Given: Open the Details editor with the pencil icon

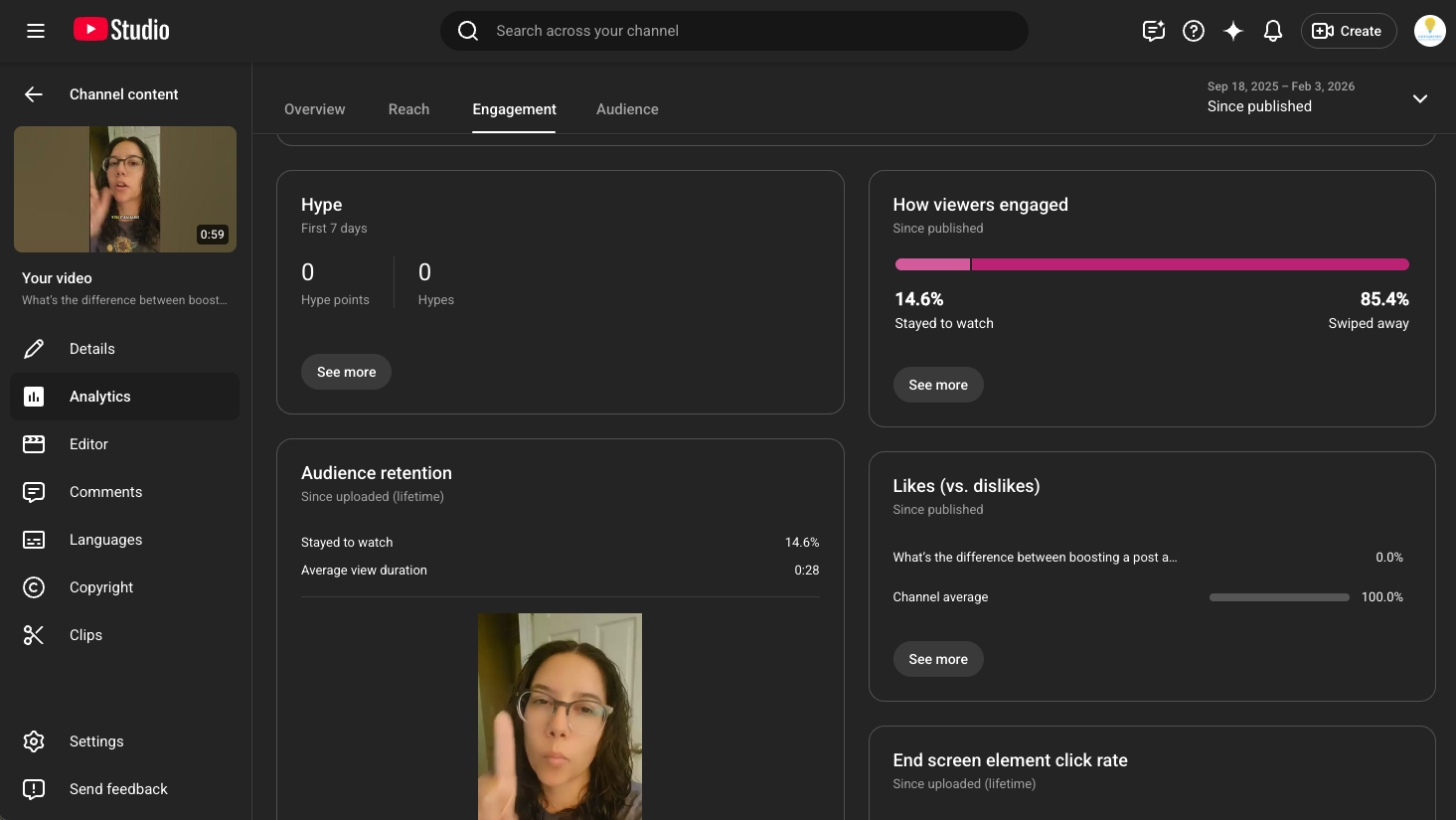Looking at the screenshot, I should (34, 349).
